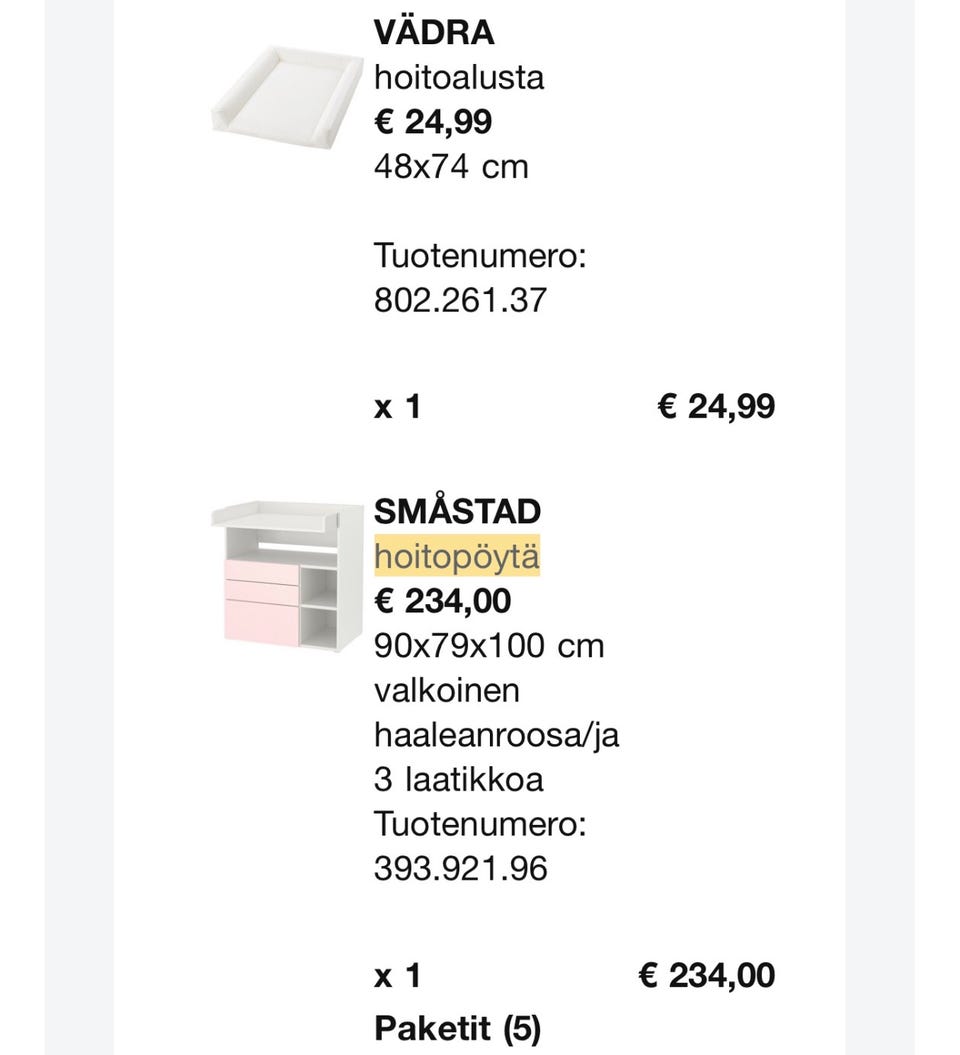Click the 48x74 cm dimensions text
The image size is (960, 1055).
point(451,166)
